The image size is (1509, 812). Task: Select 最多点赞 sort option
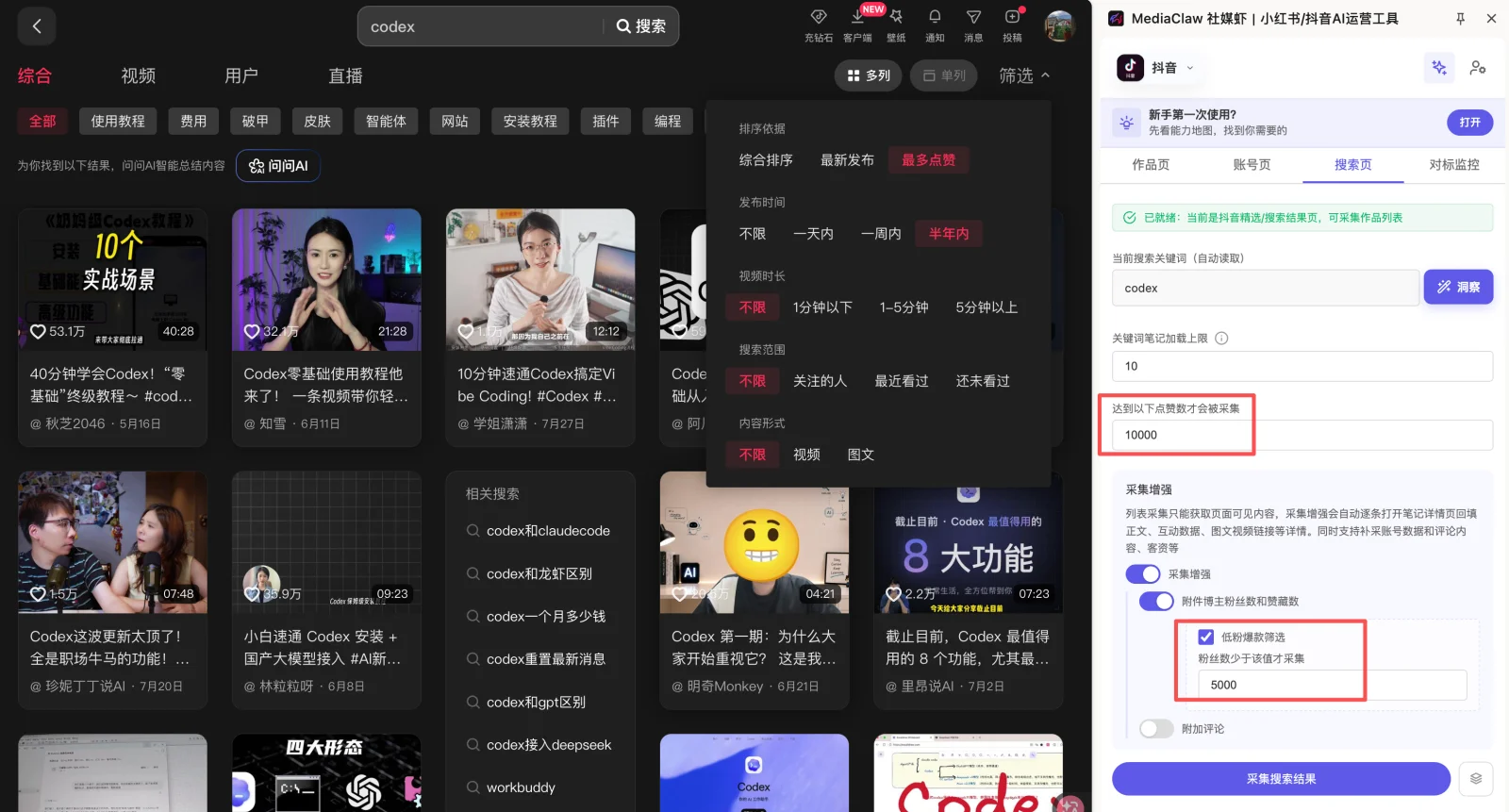928,160
